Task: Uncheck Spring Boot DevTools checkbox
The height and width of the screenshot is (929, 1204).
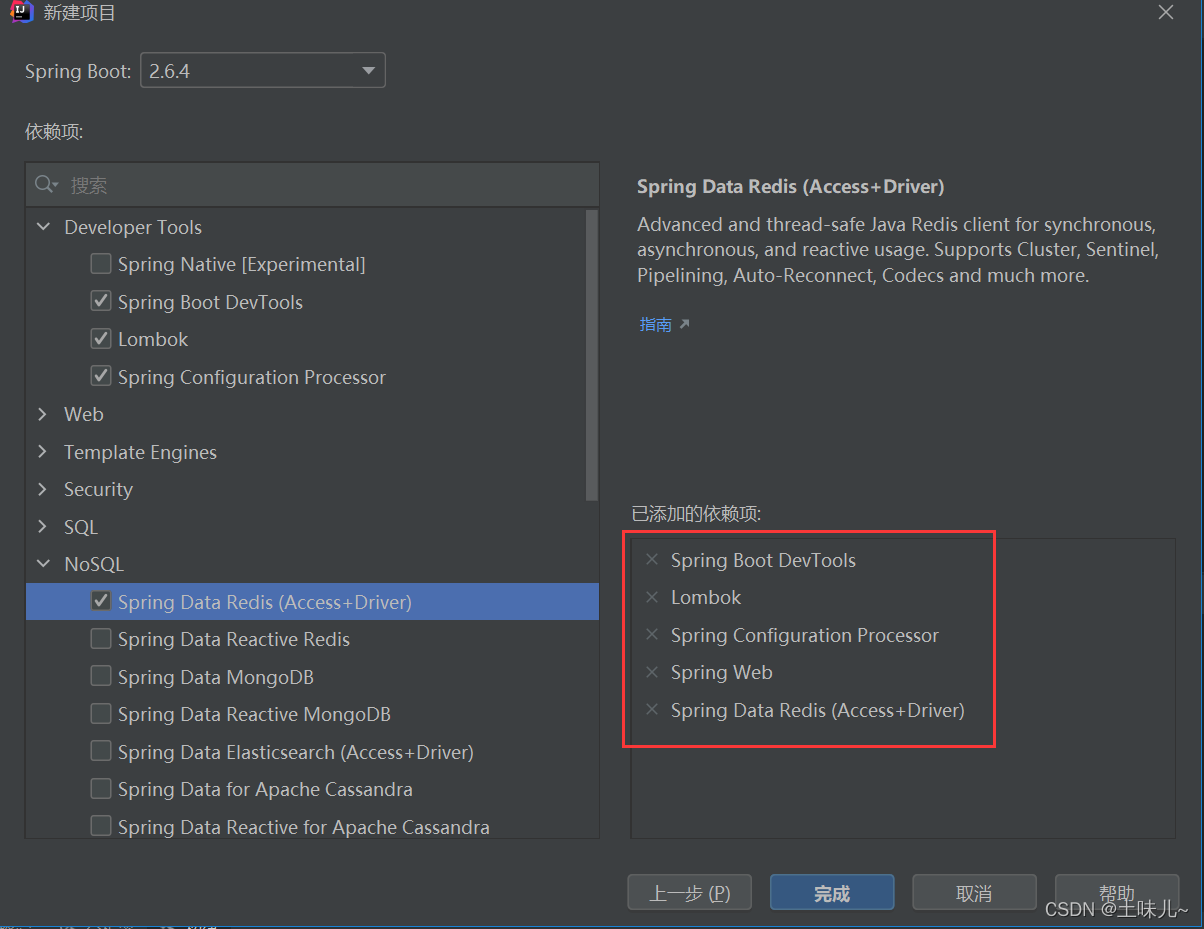Action: tap(101, 301)
